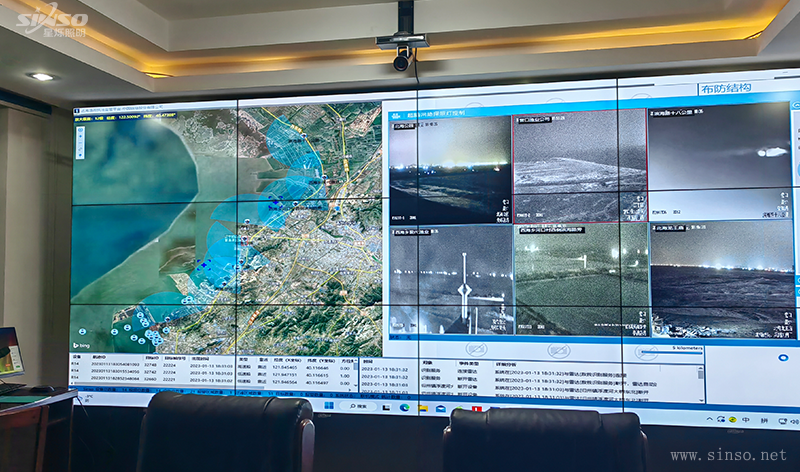Click a station marker in the port cluster
Viewport: 800px width, 472px height.
click(140, 318)
